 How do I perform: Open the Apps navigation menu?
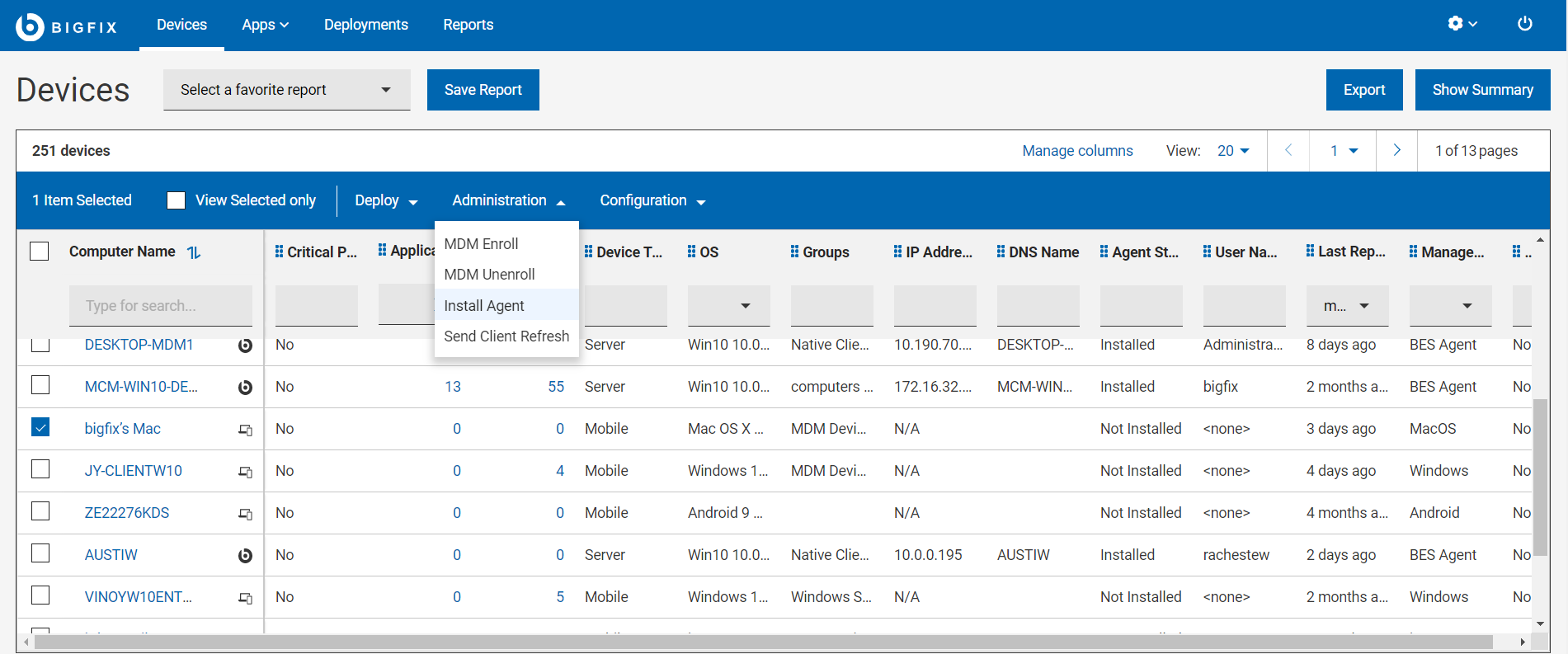point(266,25)
